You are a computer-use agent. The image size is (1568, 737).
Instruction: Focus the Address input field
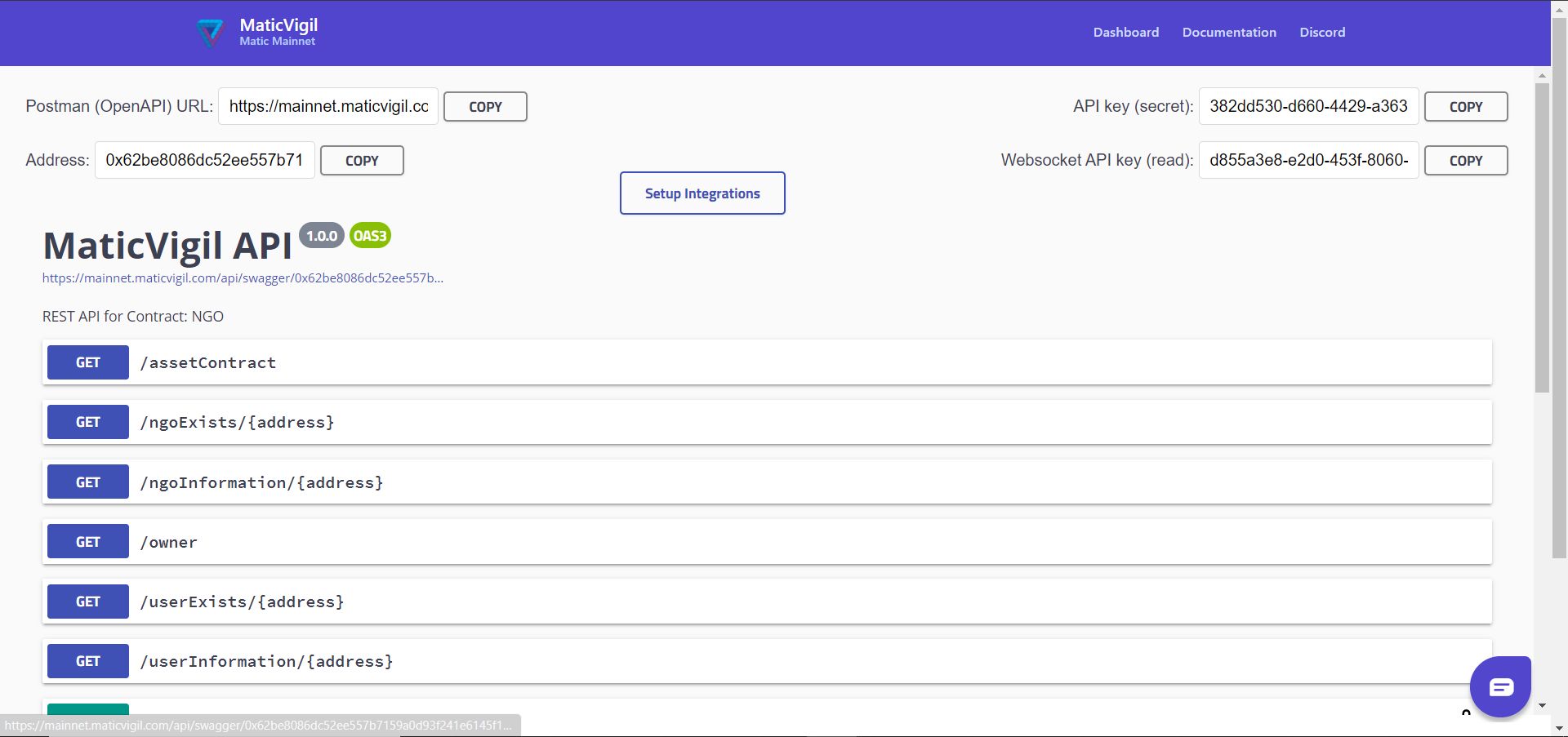(205, 160)
